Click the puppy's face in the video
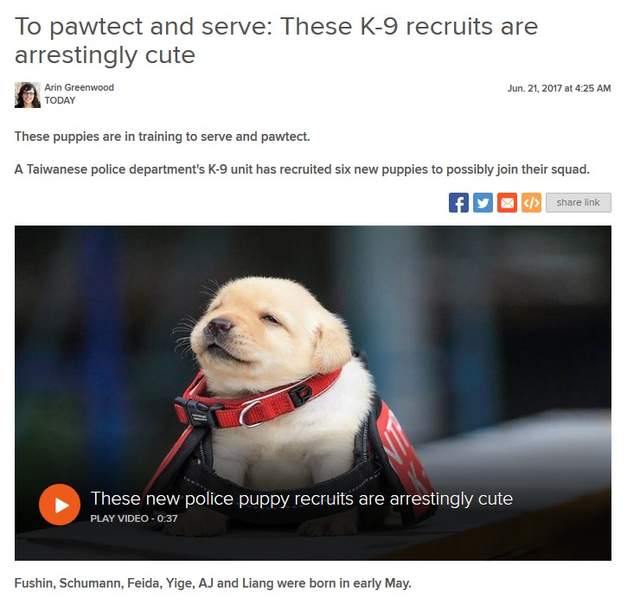The width and height of the screenshot is (640, 610). (245, 327)
